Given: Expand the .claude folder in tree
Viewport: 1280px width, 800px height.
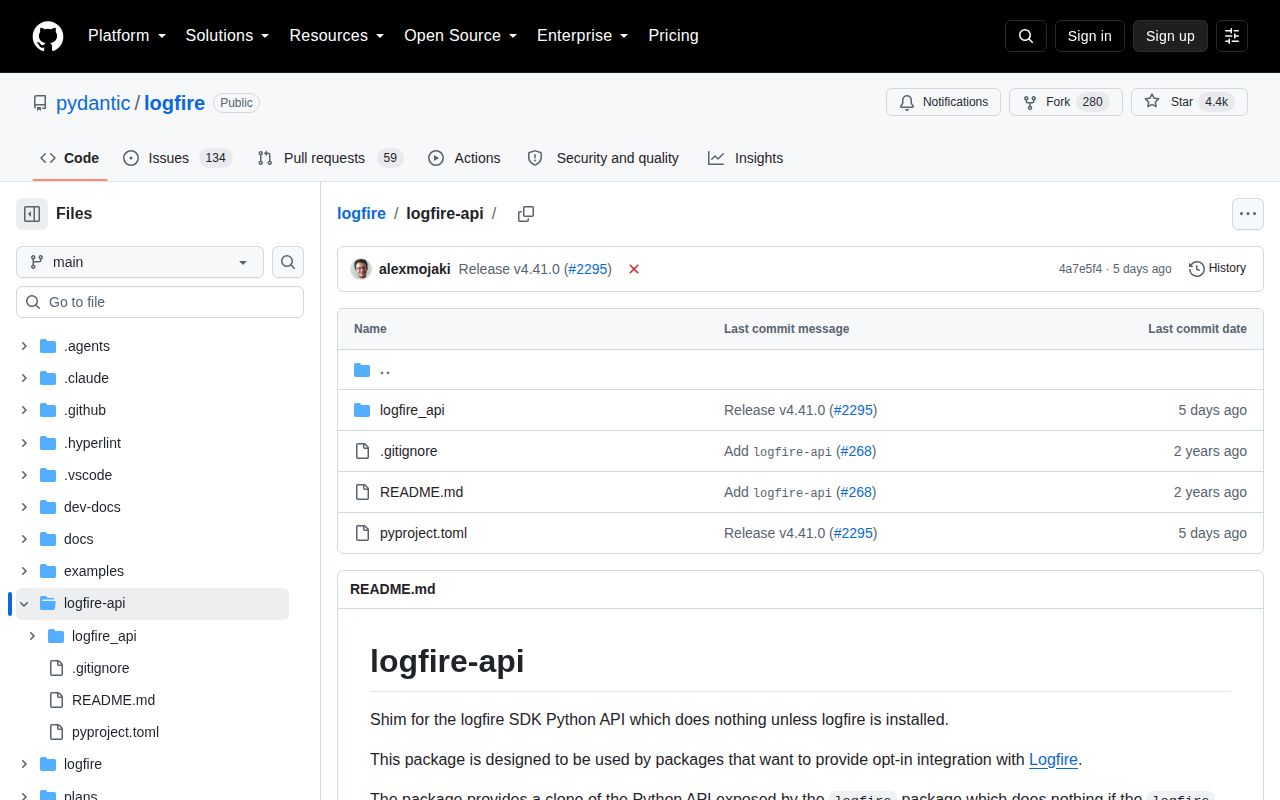Looking at the screenshot, I should 24,378.
